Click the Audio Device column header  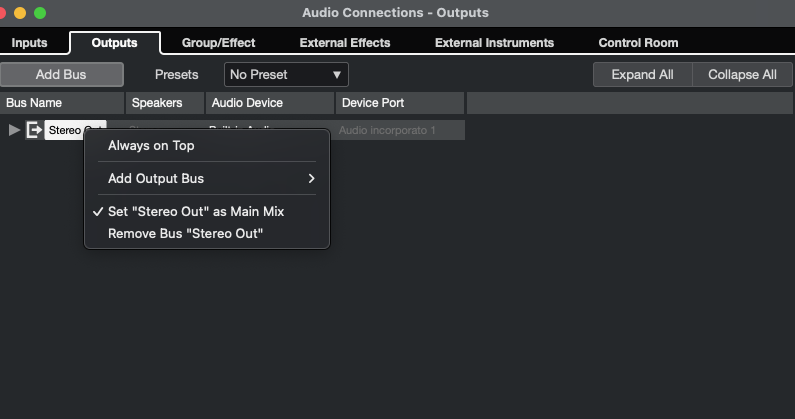pyautogui.click(x=247, y=103)
